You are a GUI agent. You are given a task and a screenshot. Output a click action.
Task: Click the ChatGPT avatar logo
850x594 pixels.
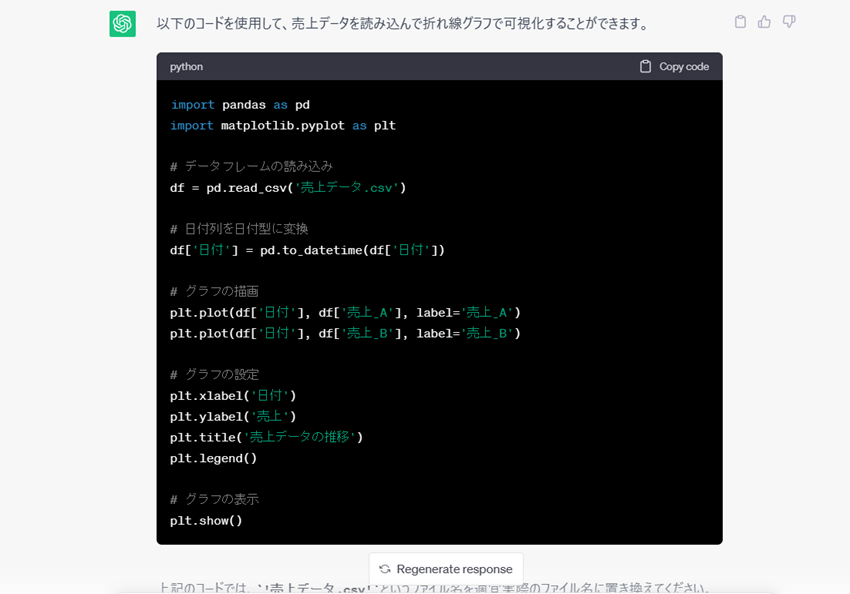coord(122,23)
